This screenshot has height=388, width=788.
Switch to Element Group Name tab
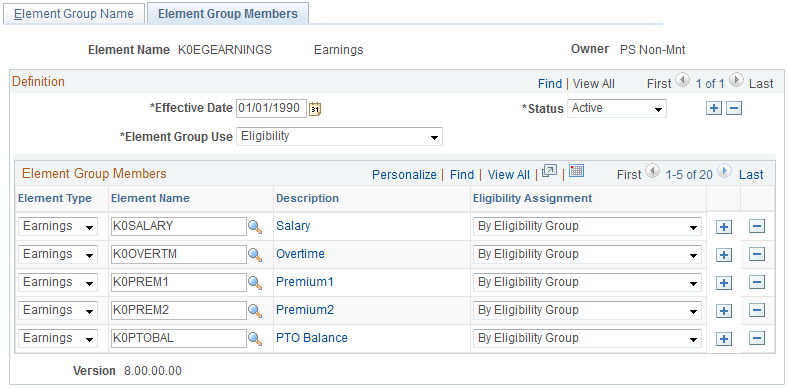pyautogui.click(x=74, y=14)
